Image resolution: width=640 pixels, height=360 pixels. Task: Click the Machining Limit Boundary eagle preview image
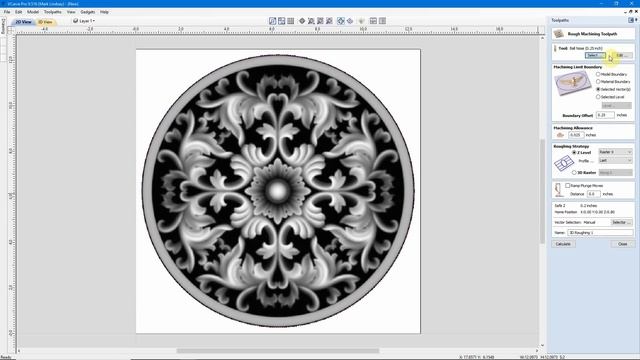572,83
